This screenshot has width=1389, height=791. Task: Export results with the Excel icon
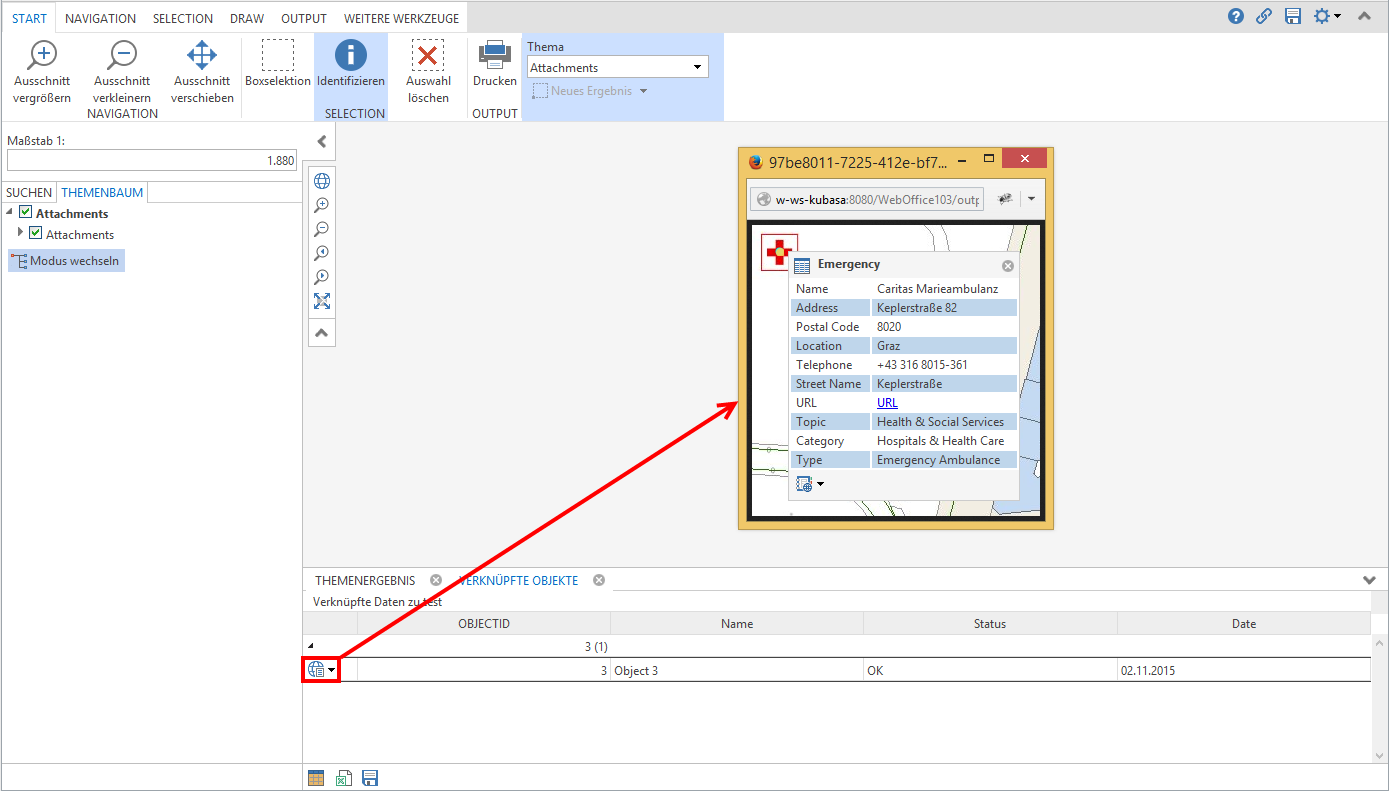(343, 778)
